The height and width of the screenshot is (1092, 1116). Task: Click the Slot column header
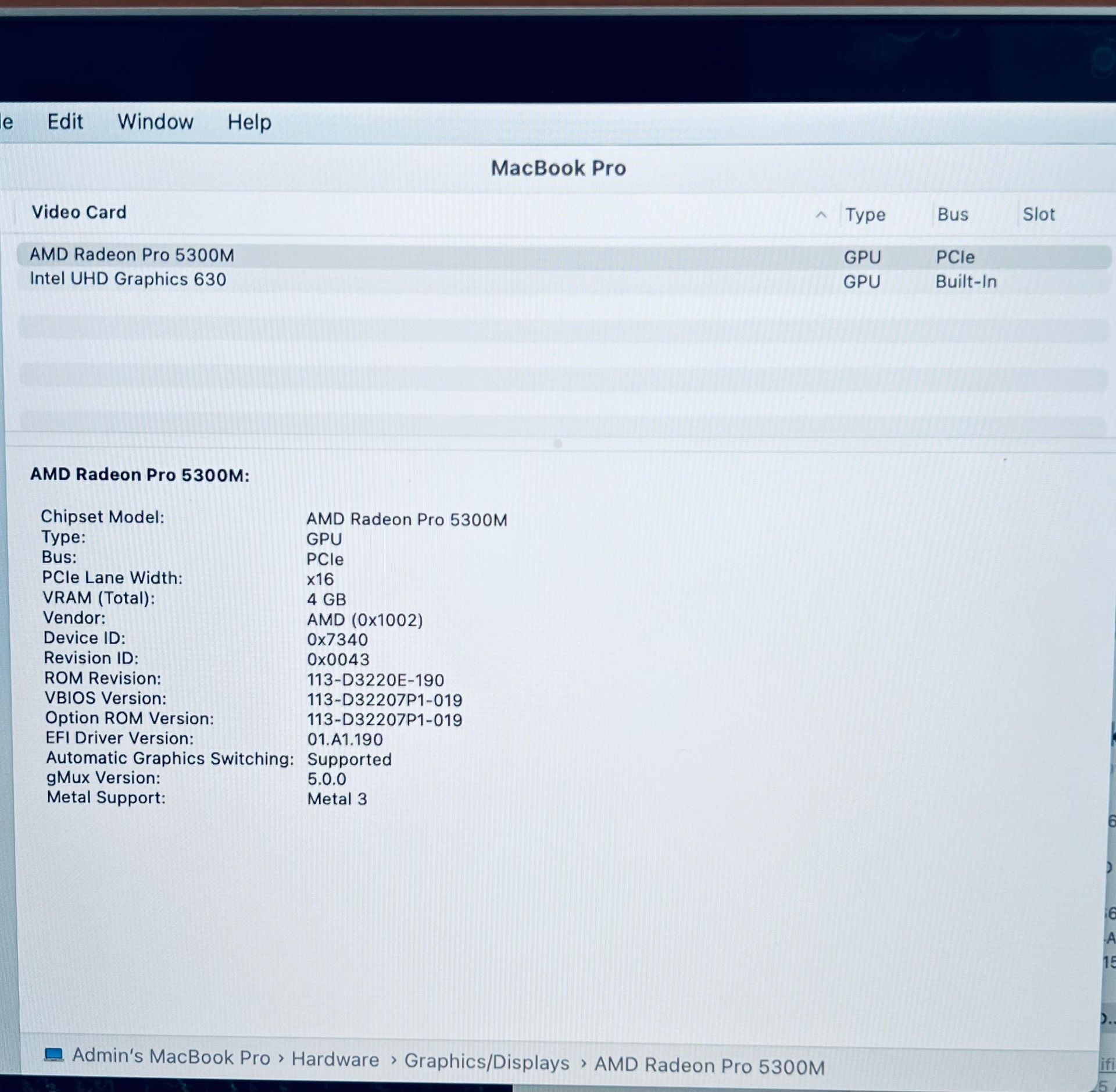pos(1039,215)
